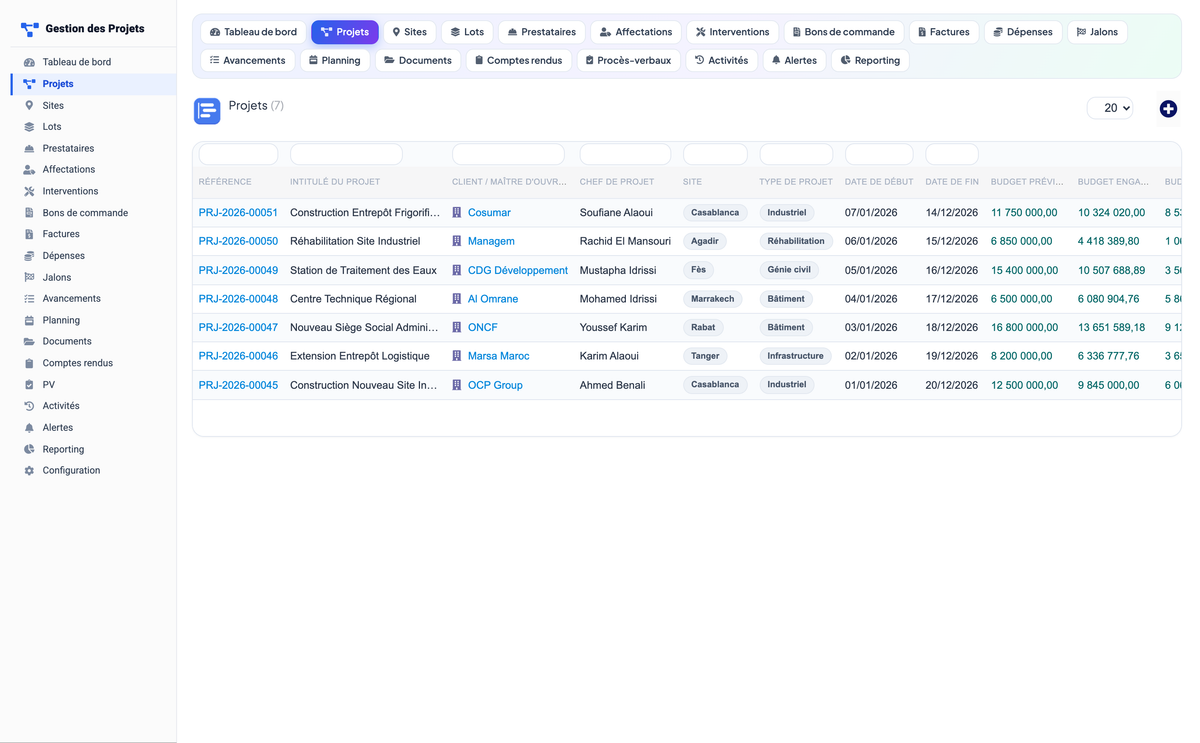1200x743 pixels.
Task: Click the Sites pin icon in sidebar
Action: [x=29, y=105]
